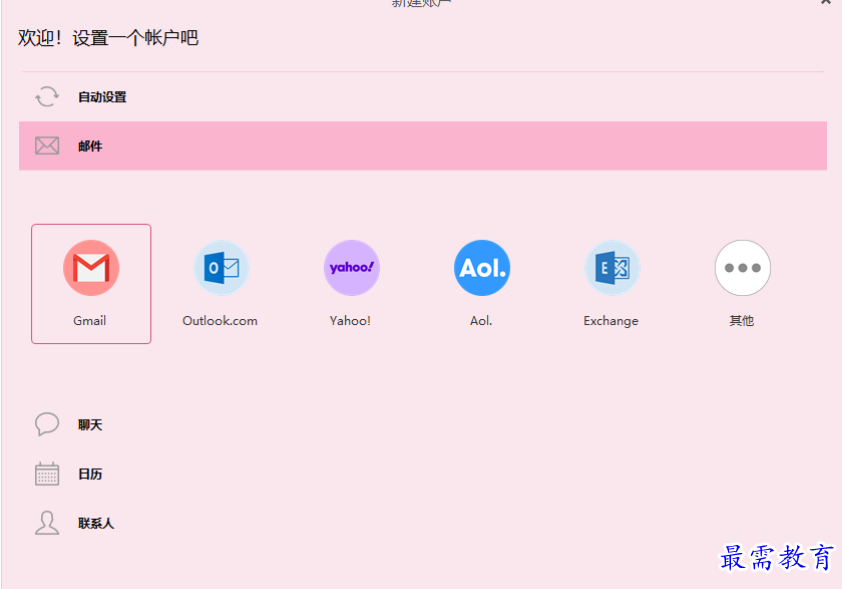
Task: Click the 其他 label text
Action: [x=742, y=321]
